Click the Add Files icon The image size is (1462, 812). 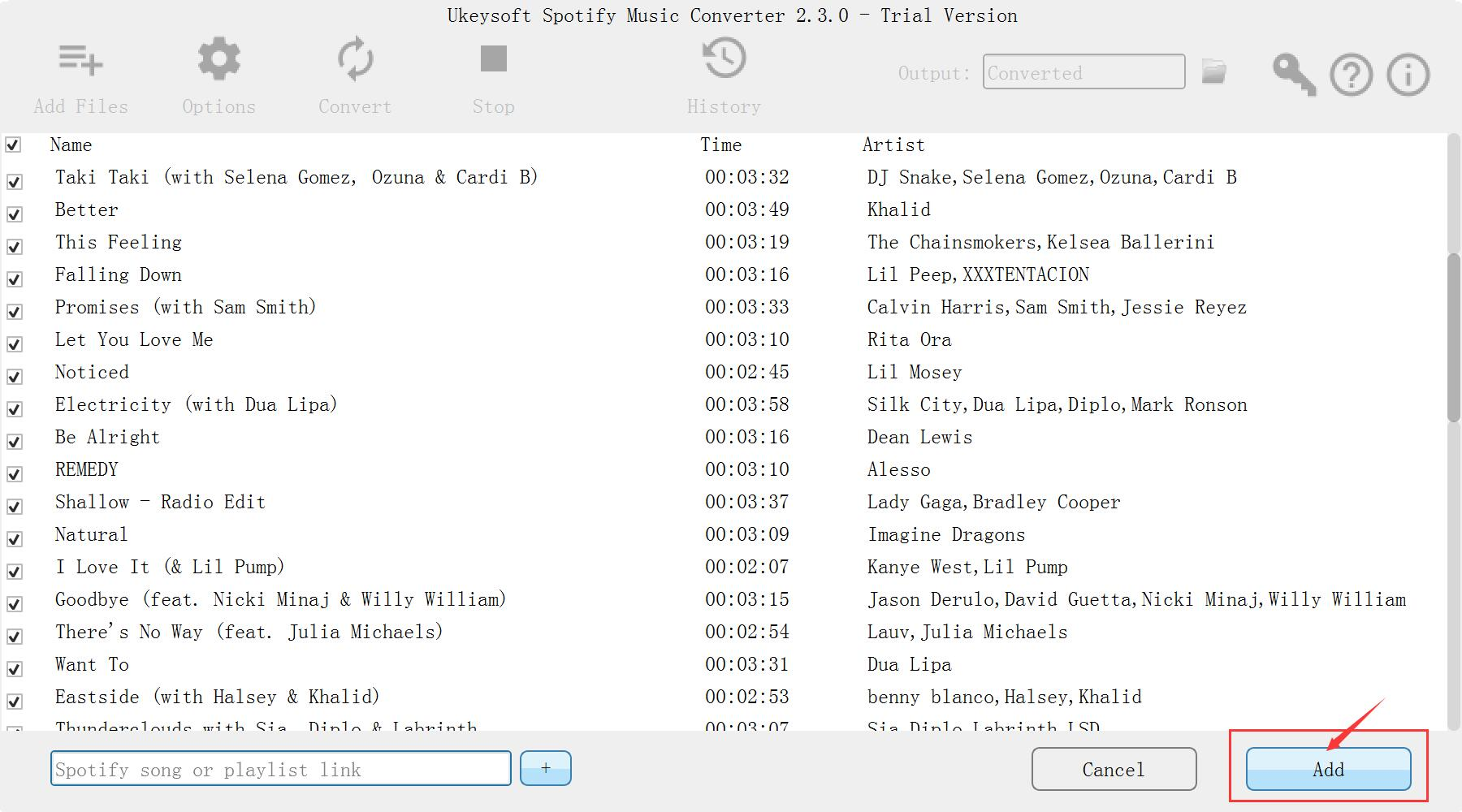pos(80,59)
